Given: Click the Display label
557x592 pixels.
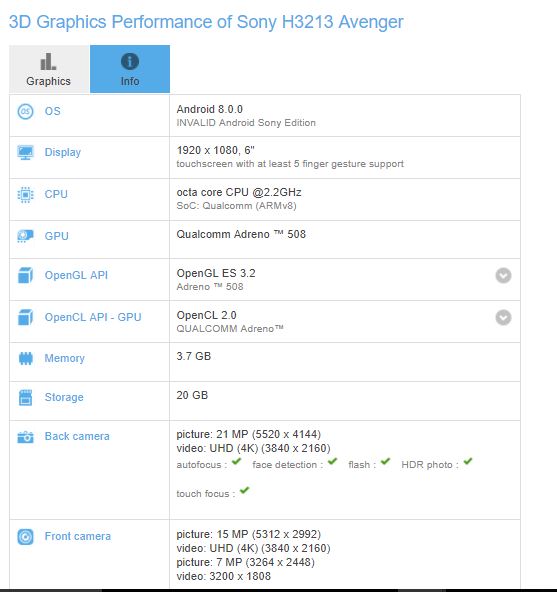Looking at the screenshot, I should pos(63,153).
